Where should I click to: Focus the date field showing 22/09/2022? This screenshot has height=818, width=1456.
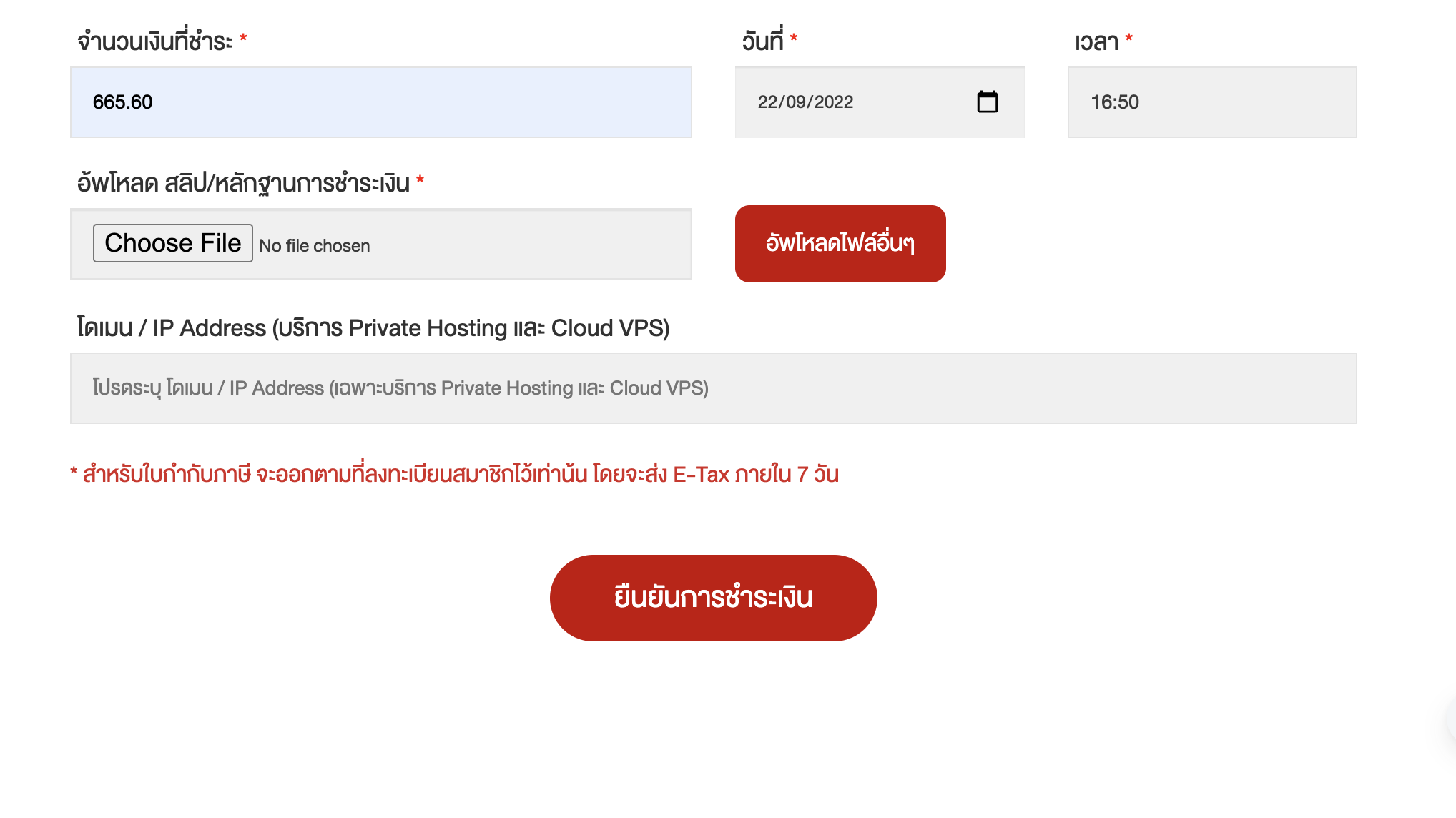(880, 102)
